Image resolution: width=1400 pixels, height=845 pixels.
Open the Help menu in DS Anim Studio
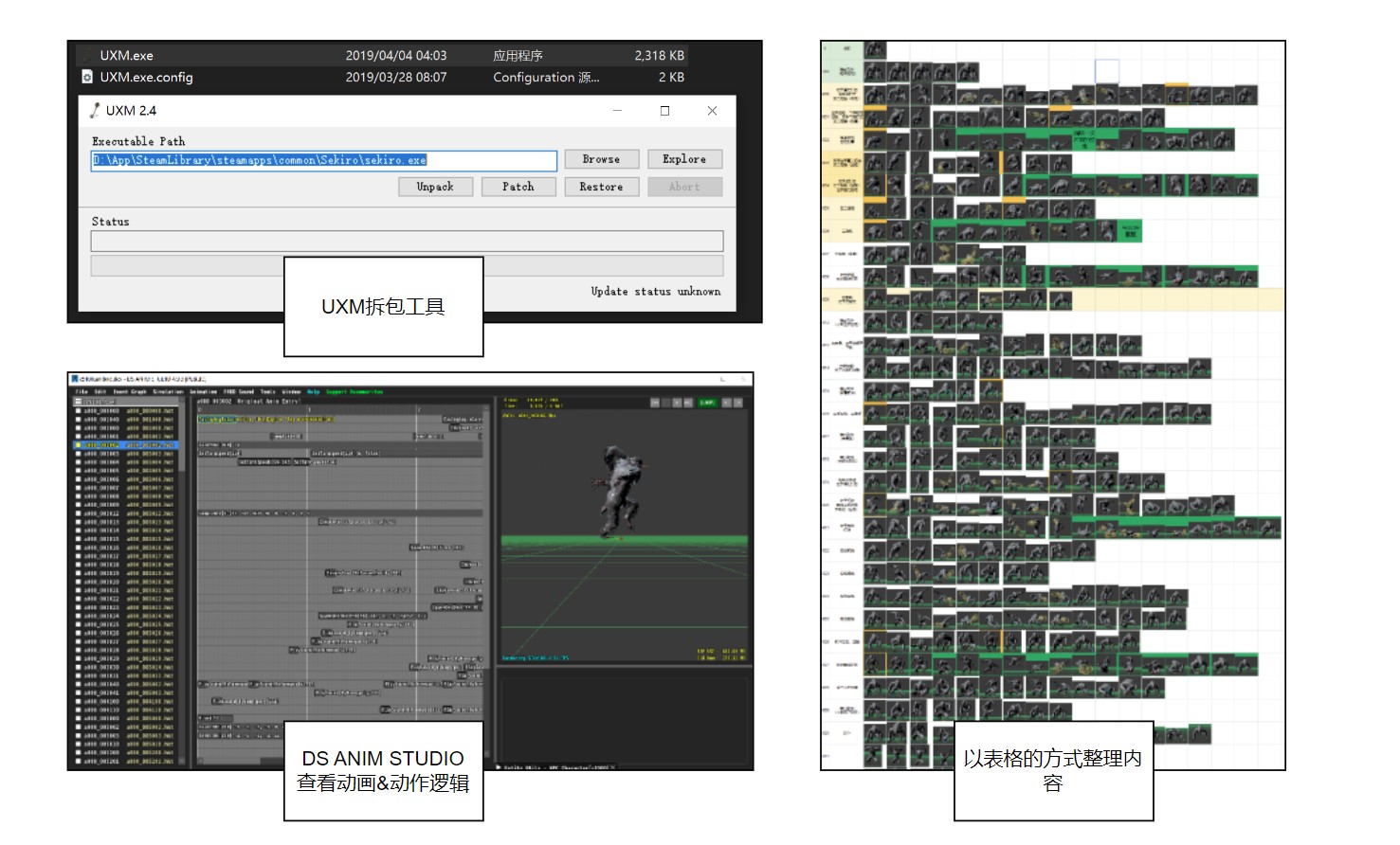click(313, 391)
